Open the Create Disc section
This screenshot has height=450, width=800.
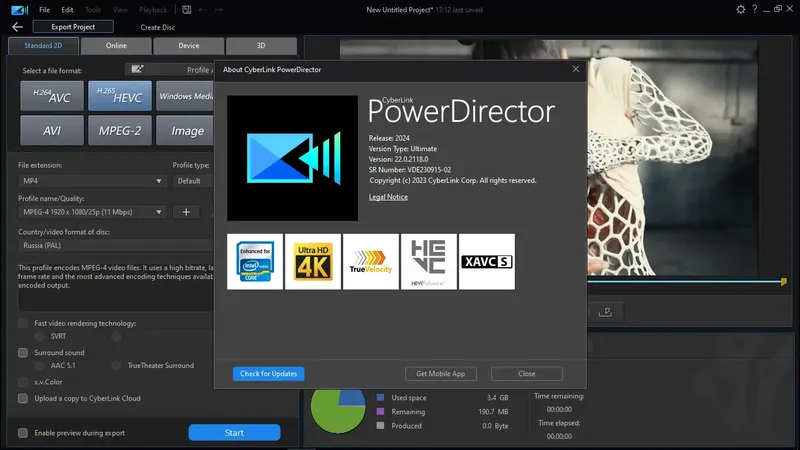(x=158, y=27)
